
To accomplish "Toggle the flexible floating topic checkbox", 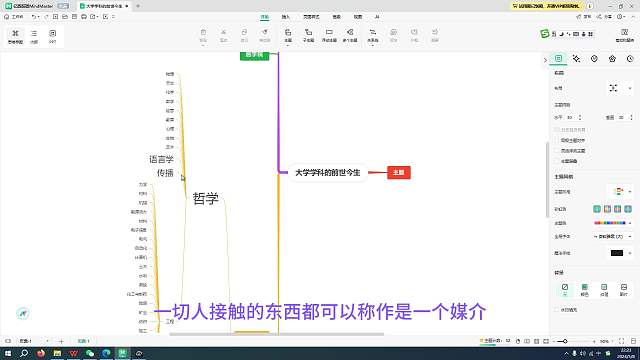I will point(557,151).
